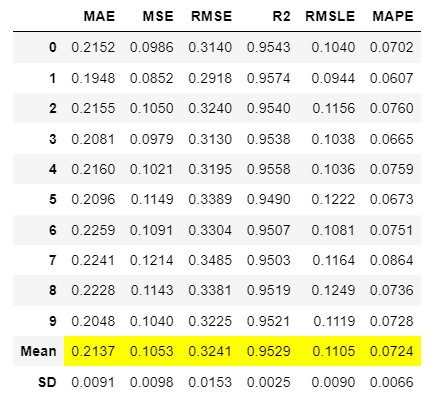Click MAPE value 0.0665
The height and width of the screenshot is (399, 434).
392,139
